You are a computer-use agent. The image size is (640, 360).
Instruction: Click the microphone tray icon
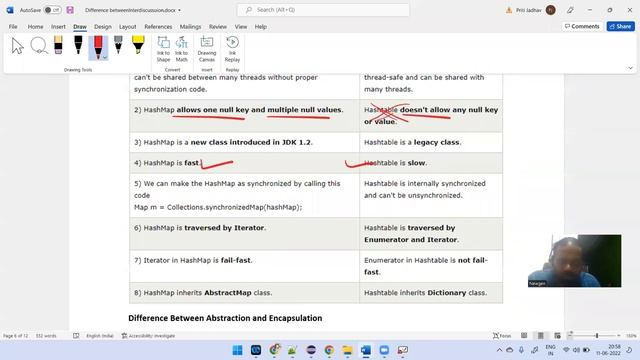click(521, 350)
